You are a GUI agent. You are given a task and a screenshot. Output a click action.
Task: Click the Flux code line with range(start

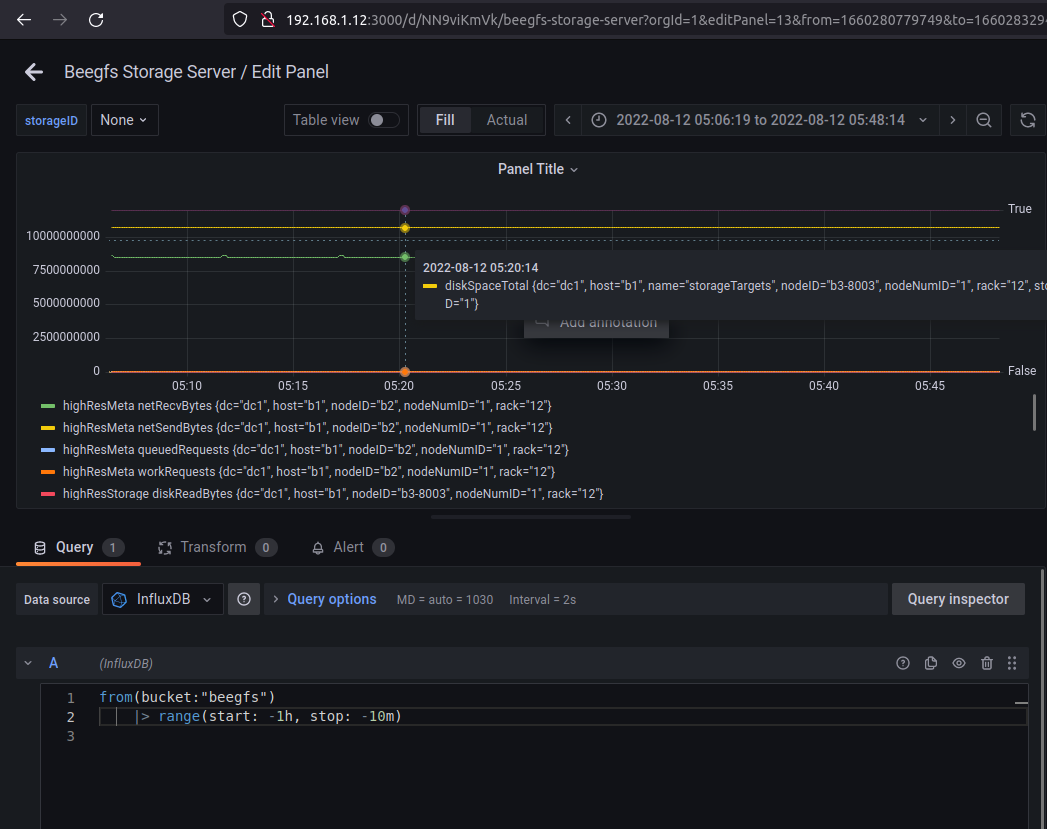563,717
